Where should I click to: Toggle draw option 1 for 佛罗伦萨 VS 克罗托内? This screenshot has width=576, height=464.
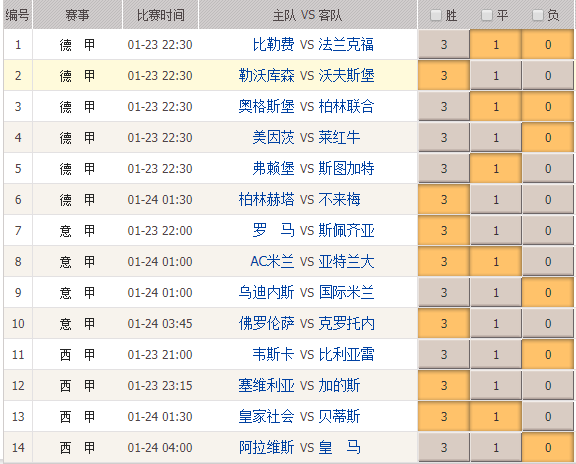pyautogui.click(x=496, y=323)
